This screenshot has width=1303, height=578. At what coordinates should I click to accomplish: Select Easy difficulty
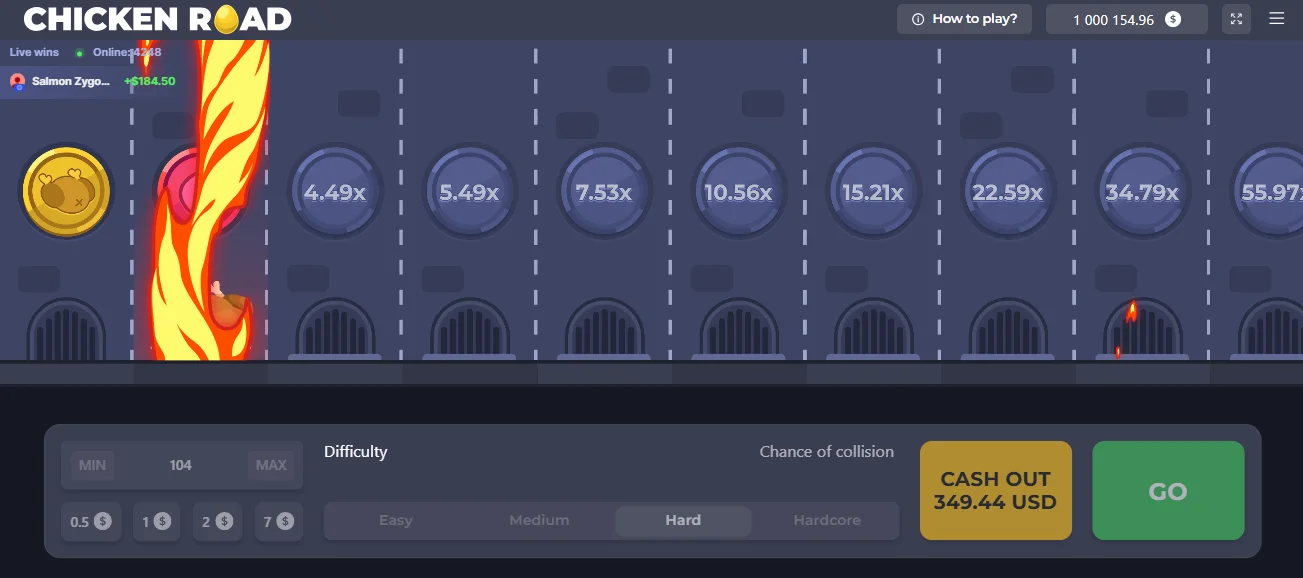click(x=395, y=520)
